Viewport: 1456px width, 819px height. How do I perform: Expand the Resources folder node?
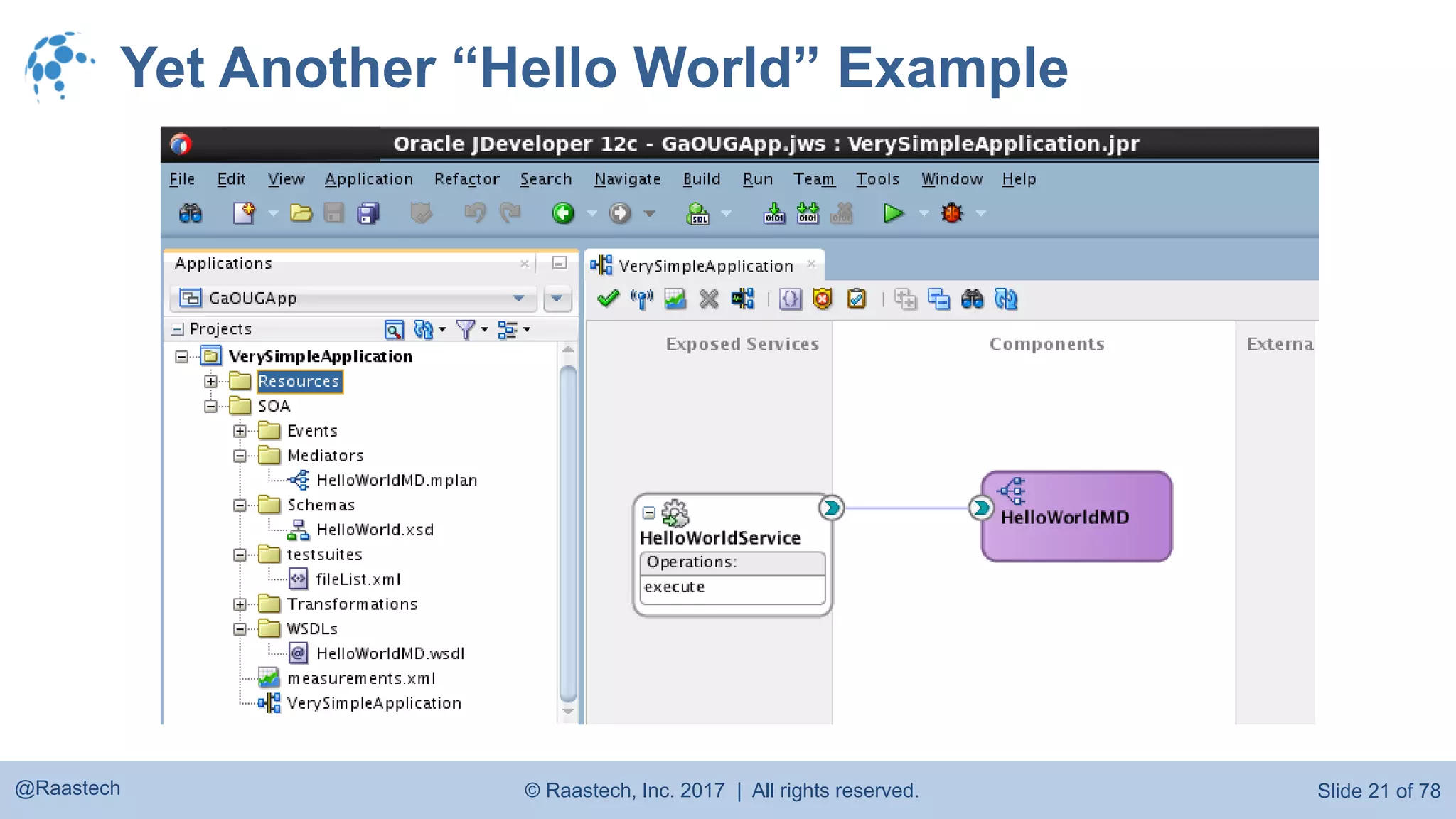coord(210,382)
